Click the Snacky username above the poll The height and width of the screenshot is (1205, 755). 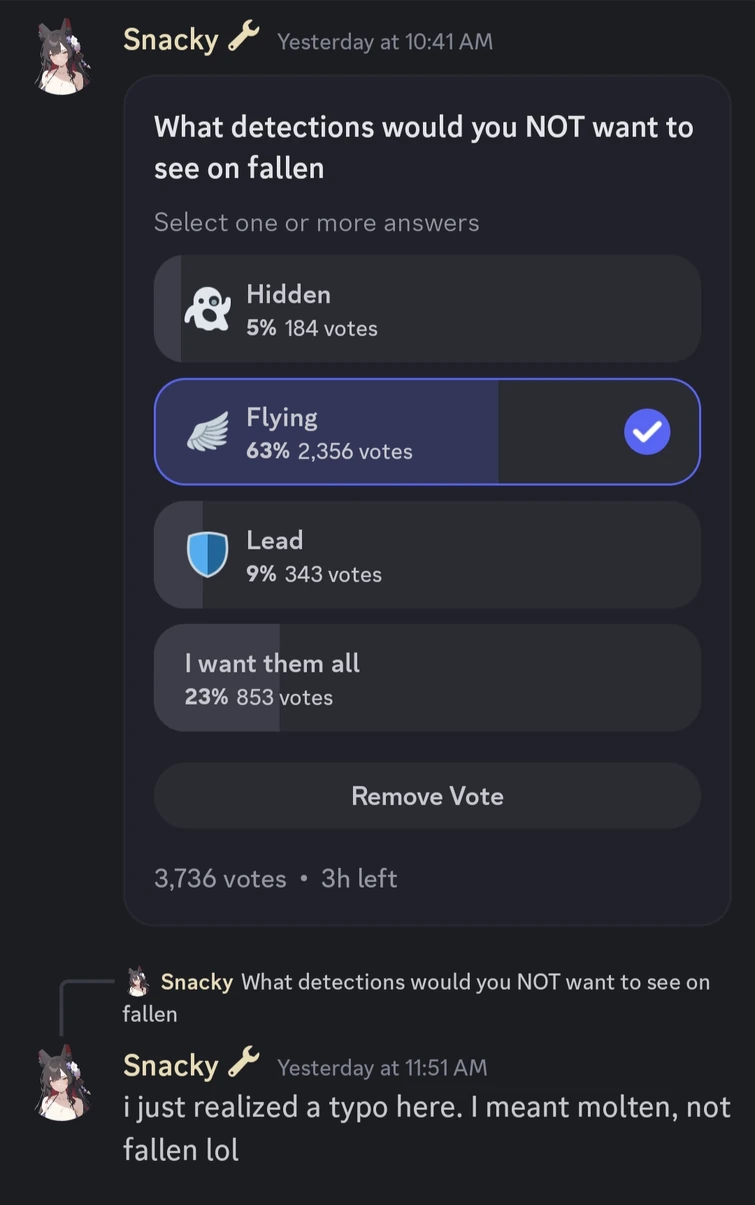click(170, 40)
